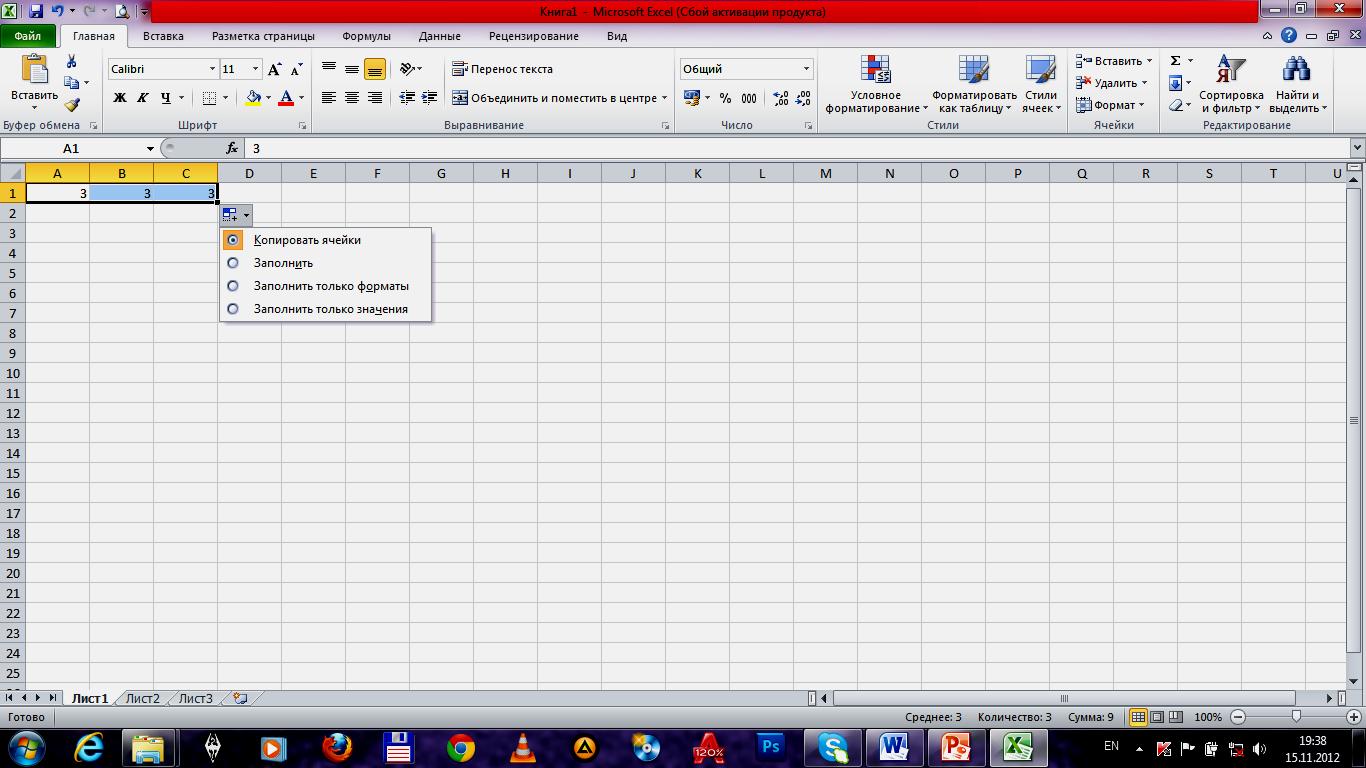Screen dimensions: 1366x768
Task: Open Merge and Center dropdown arrow
Action: coord(665,98)
